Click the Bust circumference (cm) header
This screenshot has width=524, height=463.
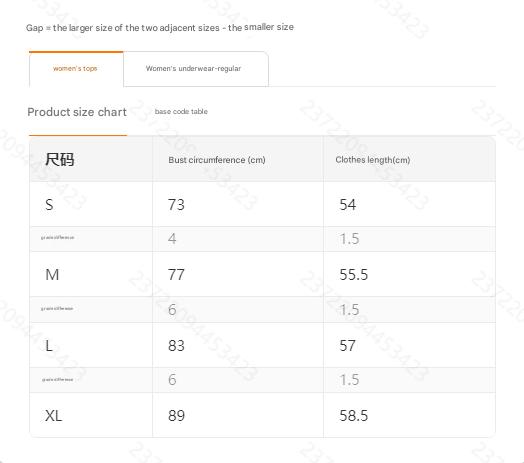217,160
